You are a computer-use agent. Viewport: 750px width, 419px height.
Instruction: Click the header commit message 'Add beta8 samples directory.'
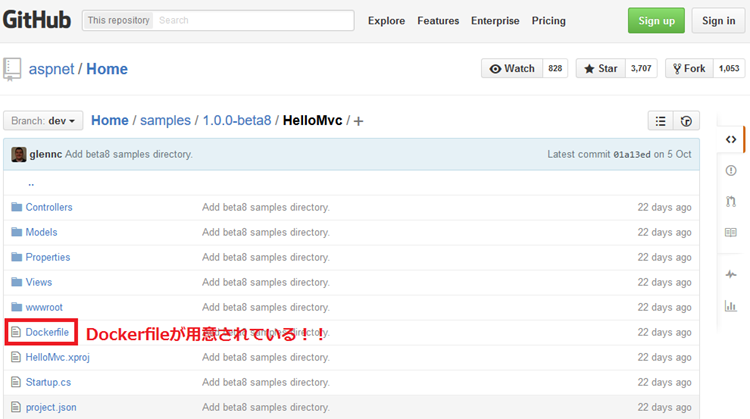tap(129, 154)
